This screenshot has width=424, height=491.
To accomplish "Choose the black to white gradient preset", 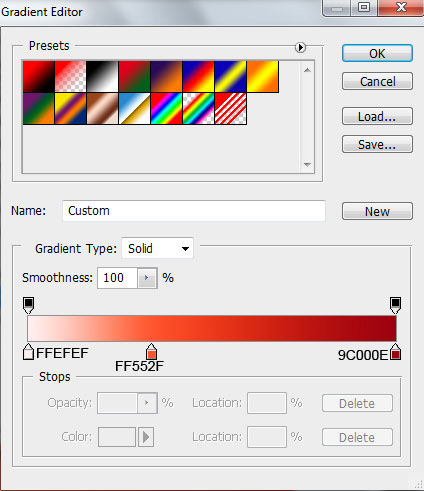I will pos(102,76).
